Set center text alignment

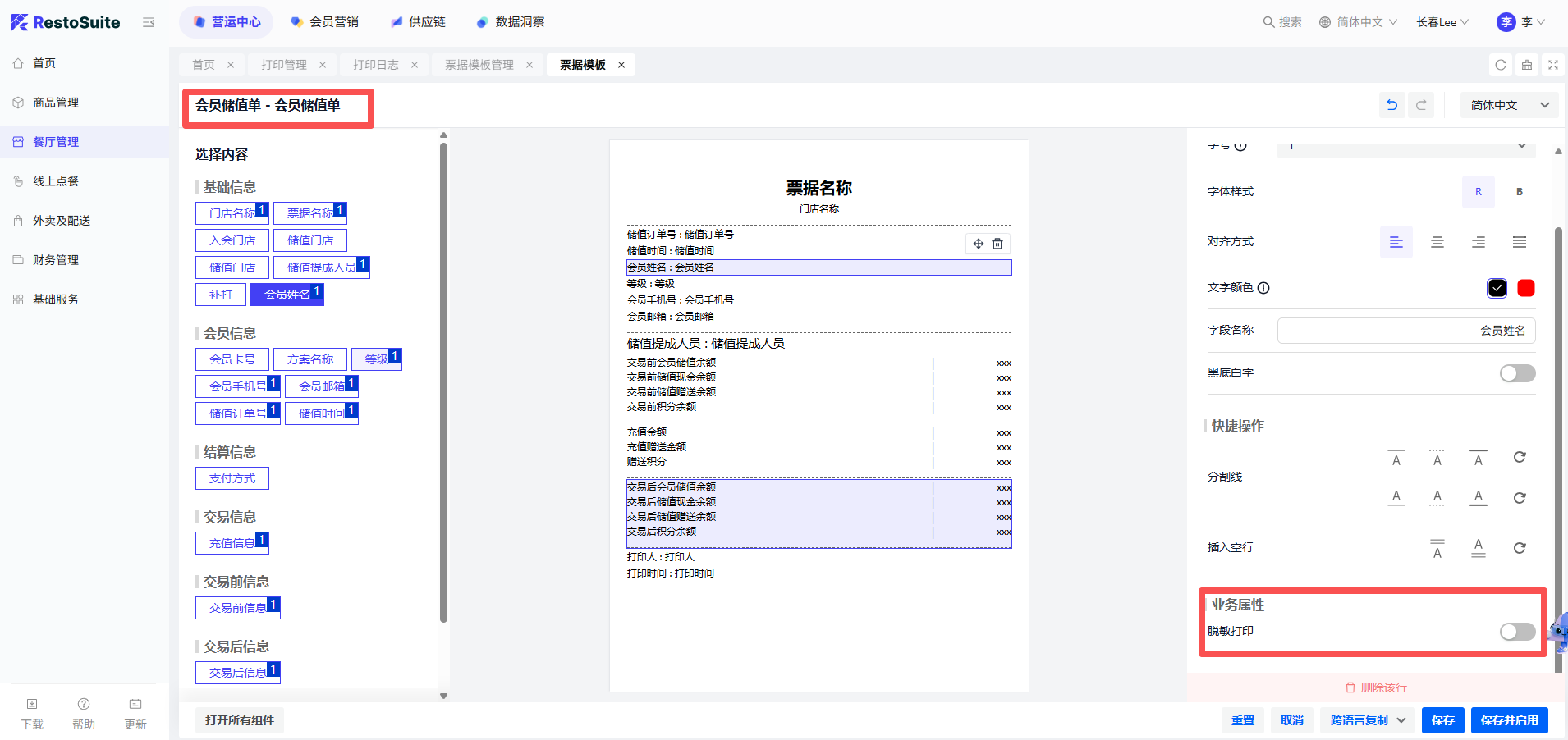[x=1437, y=242]
